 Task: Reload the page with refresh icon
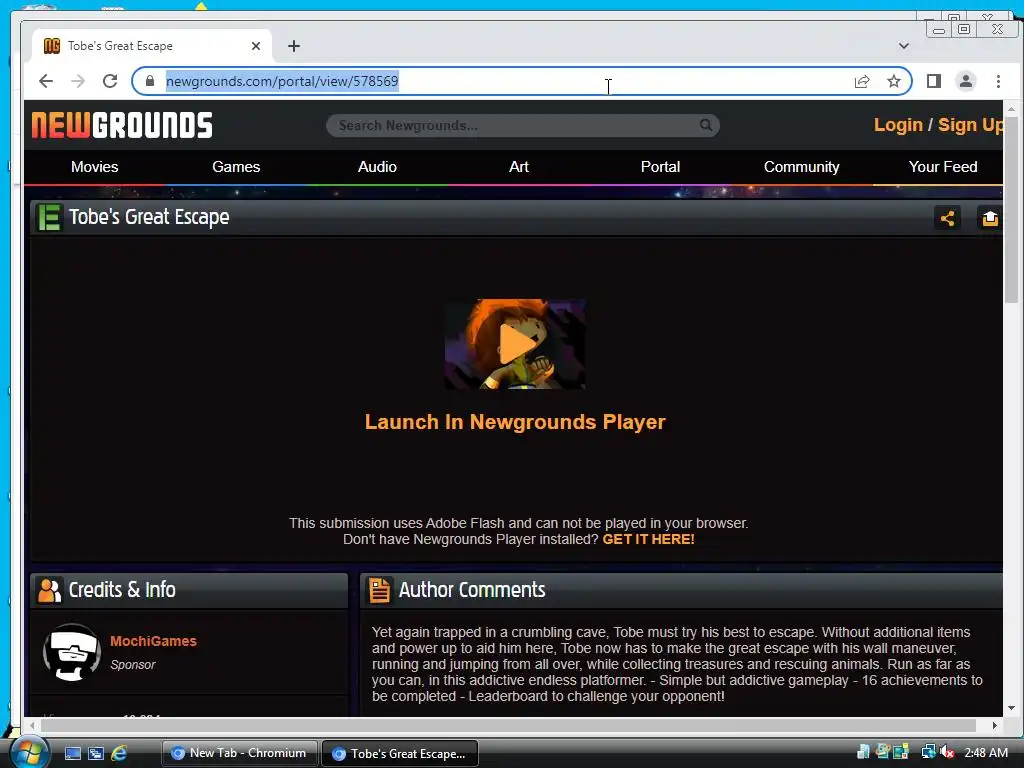pos(110,81)
